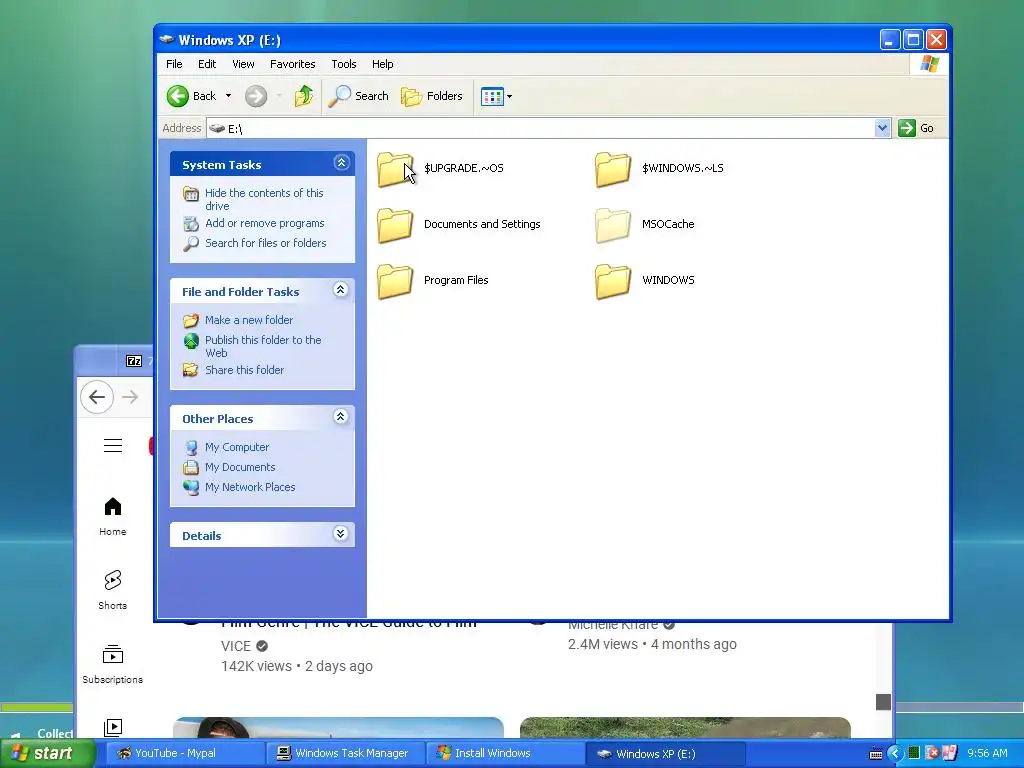
Task: Collapse the File and Folder Tasks panel
Action: tap(340, 289)
